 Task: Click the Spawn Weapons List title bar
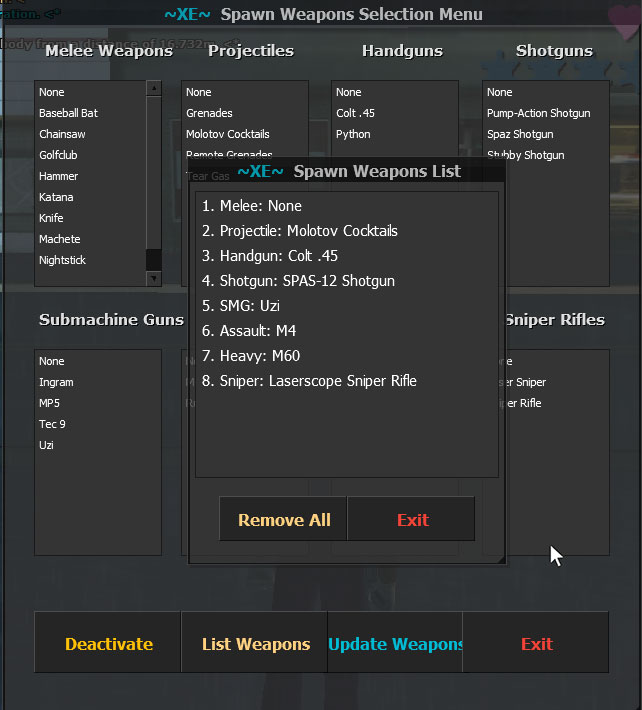pos(349,171)
